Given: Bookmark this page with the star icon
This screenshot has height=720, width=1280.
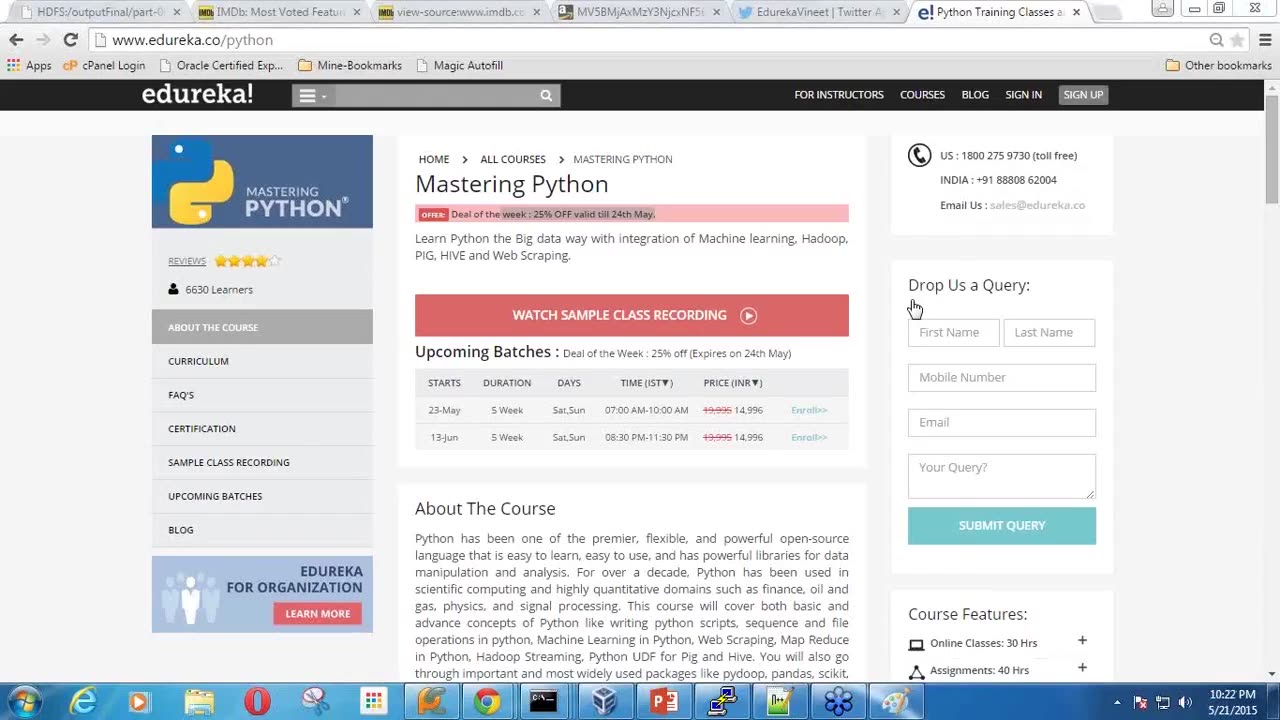Looking at the screenshot, I should [x=1237, y=40].
